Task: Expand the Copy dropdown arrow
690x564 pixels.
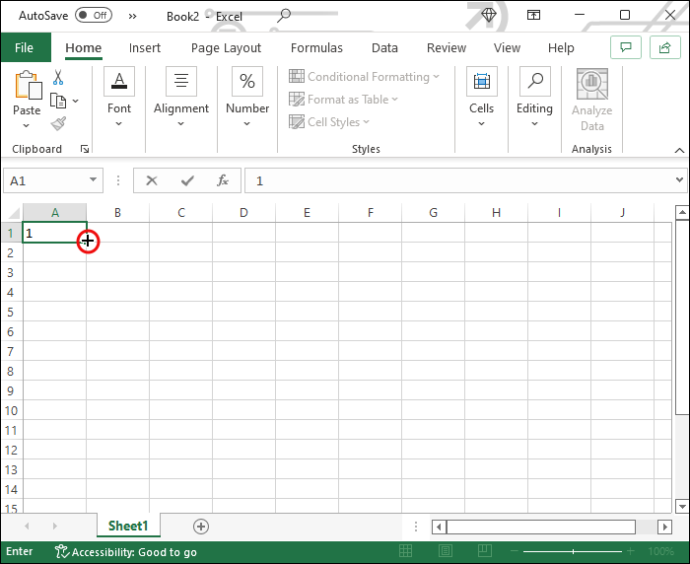Action: [76, 101]
